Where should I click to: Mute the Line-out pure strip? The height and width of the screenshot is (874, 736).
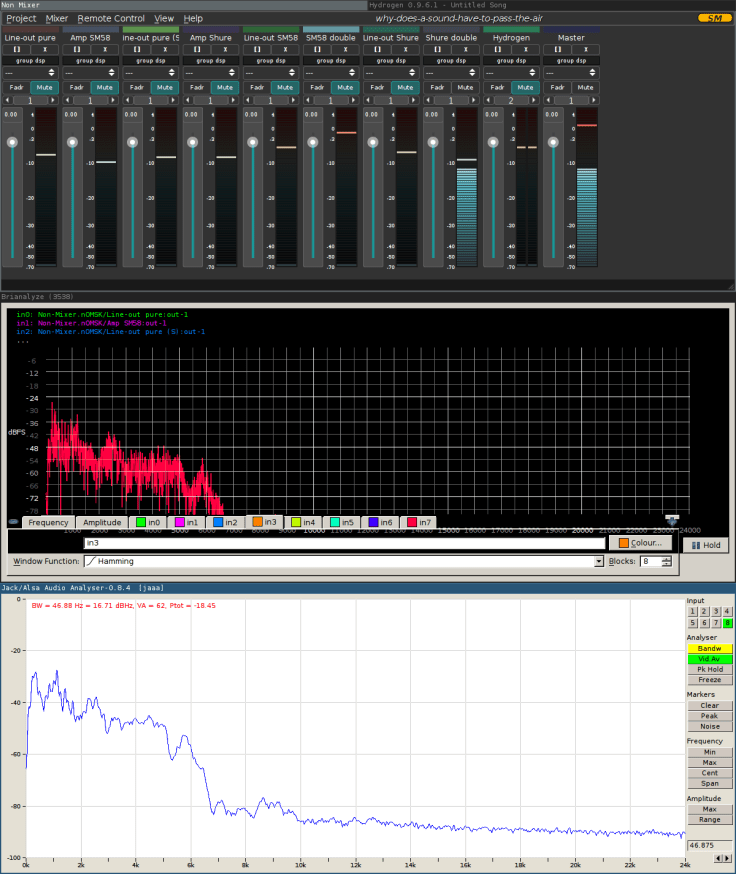(44, 87)
